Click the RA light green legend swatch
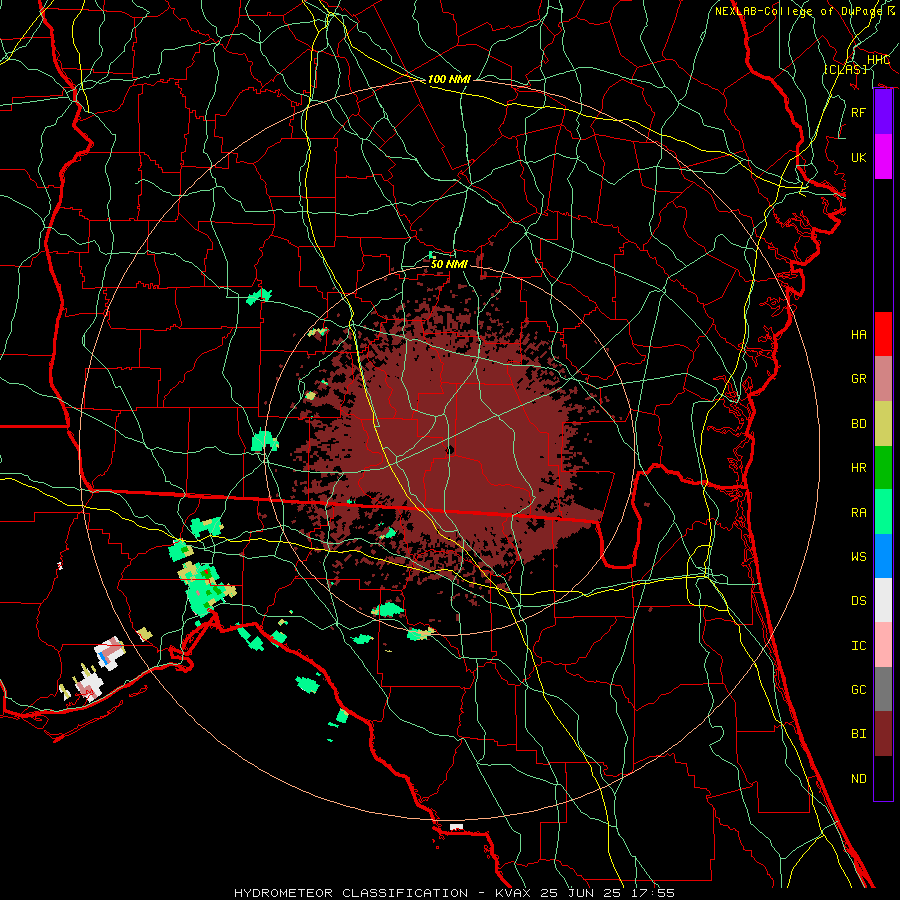This screenshot has height=900, width=900. (x=883, y=512)
